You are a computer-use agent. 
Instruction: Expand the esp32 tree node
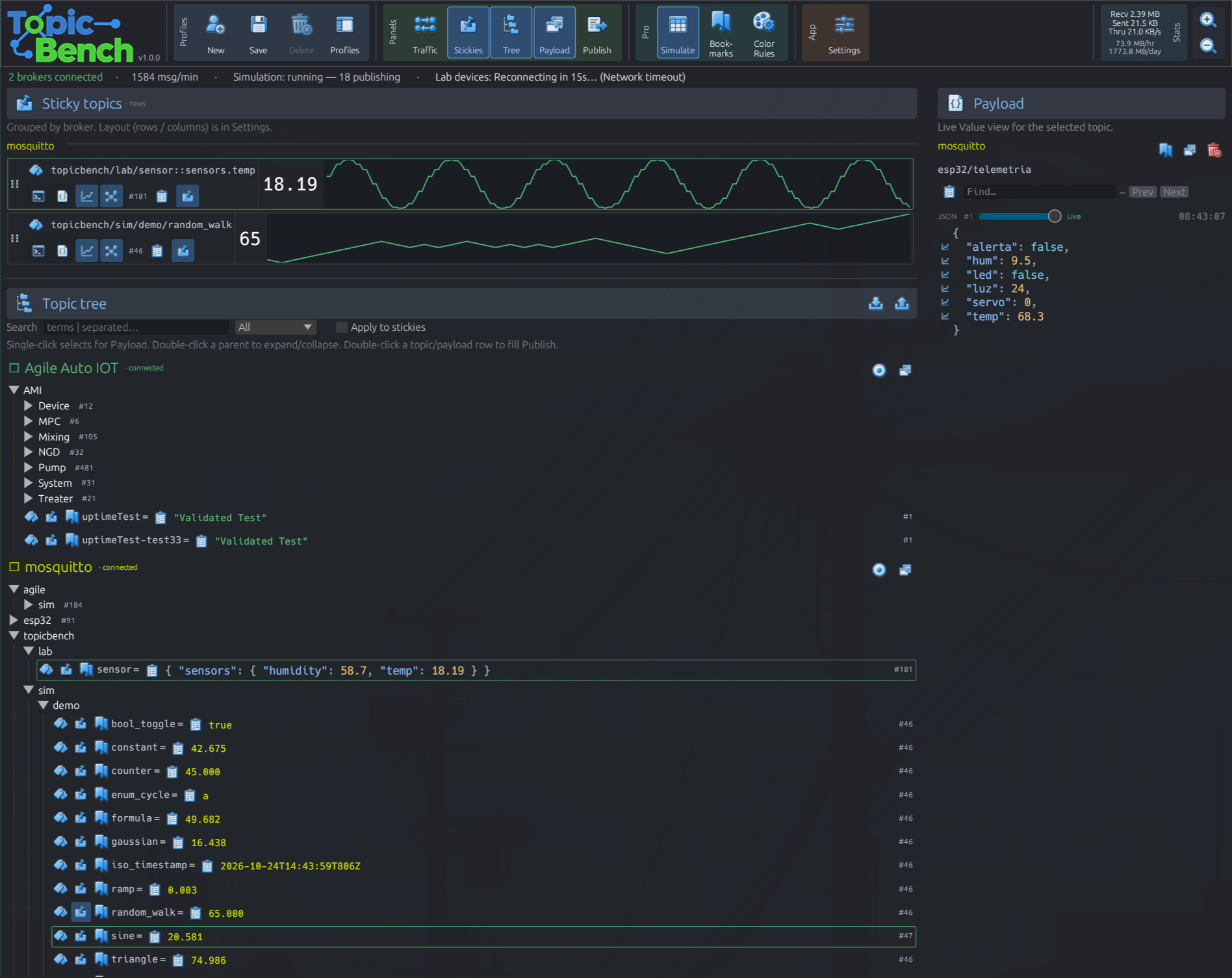14,620
